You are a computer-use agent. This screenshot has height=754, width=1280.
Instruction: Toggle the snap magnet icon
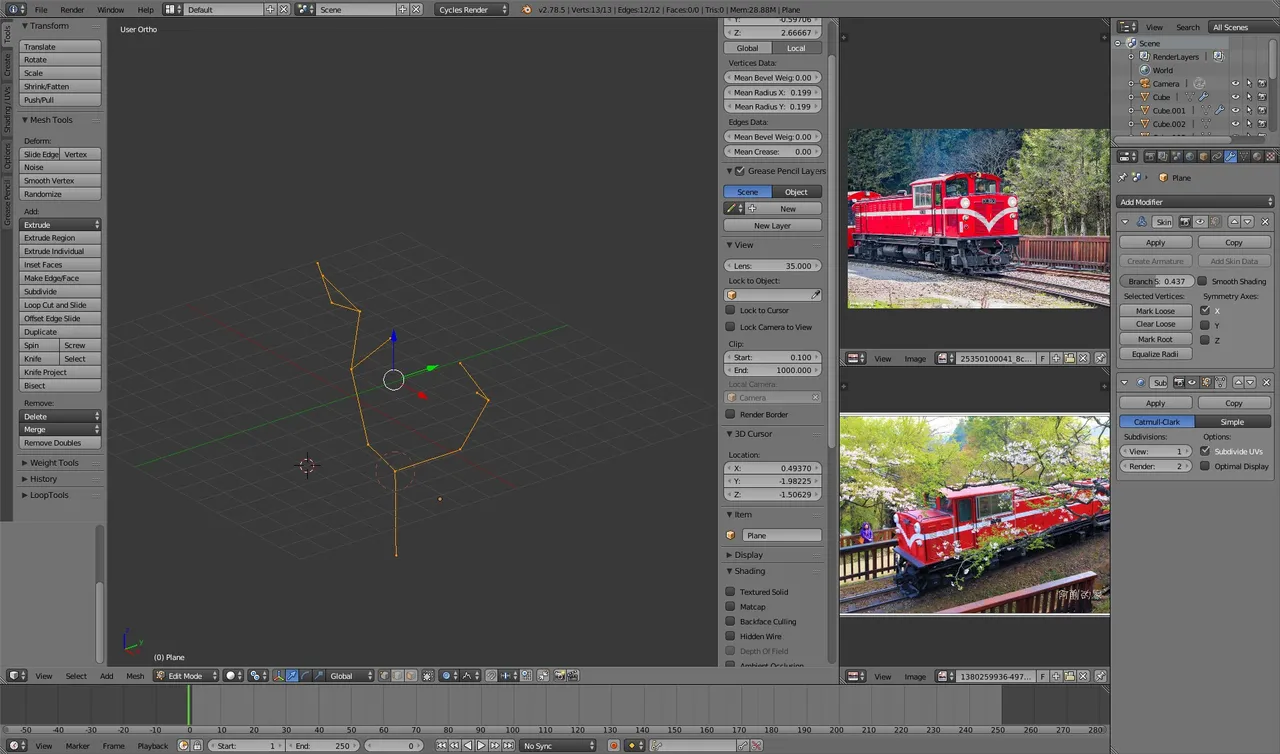click(491, 676)
